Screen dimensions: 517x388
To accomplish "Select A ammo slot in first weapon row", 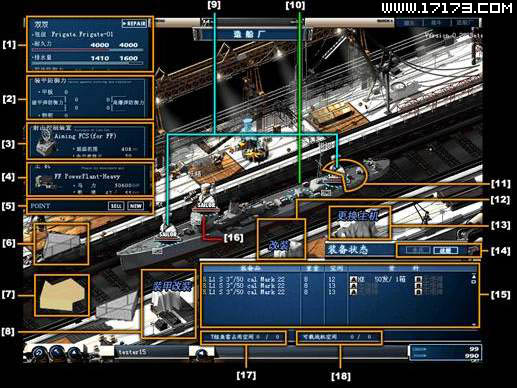I will point(354,279).
